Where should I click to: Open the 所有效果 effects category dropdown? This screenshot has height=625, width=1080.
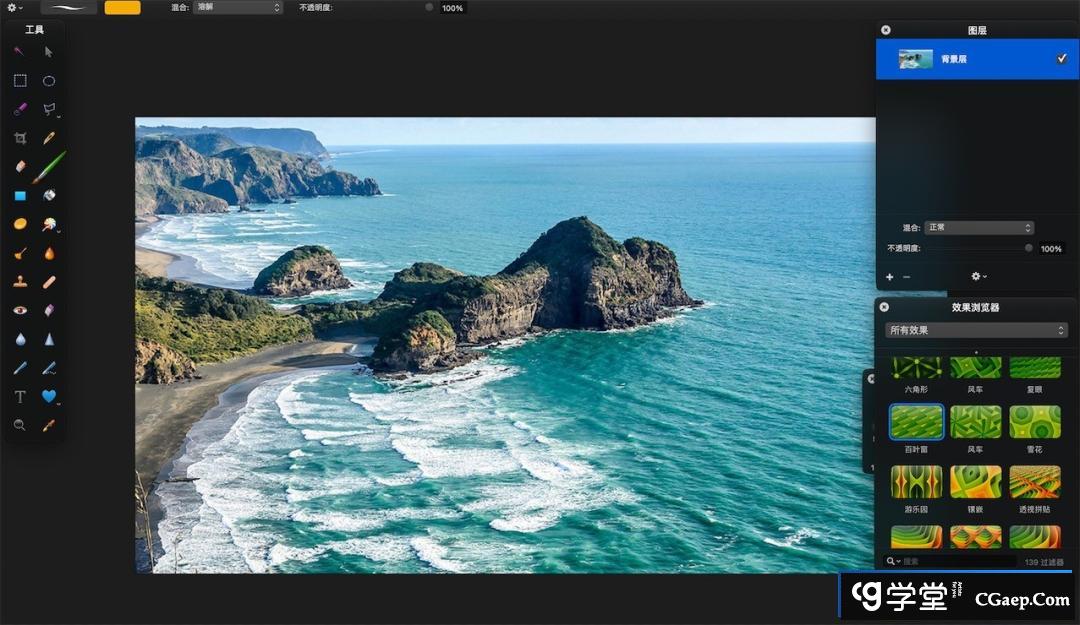point(976,330)
